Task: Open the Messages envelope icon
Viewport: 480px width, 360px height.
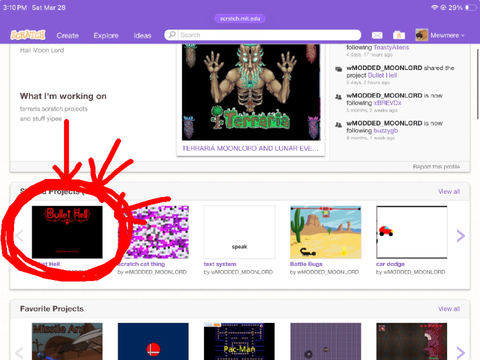Action: tap(377, 35)
